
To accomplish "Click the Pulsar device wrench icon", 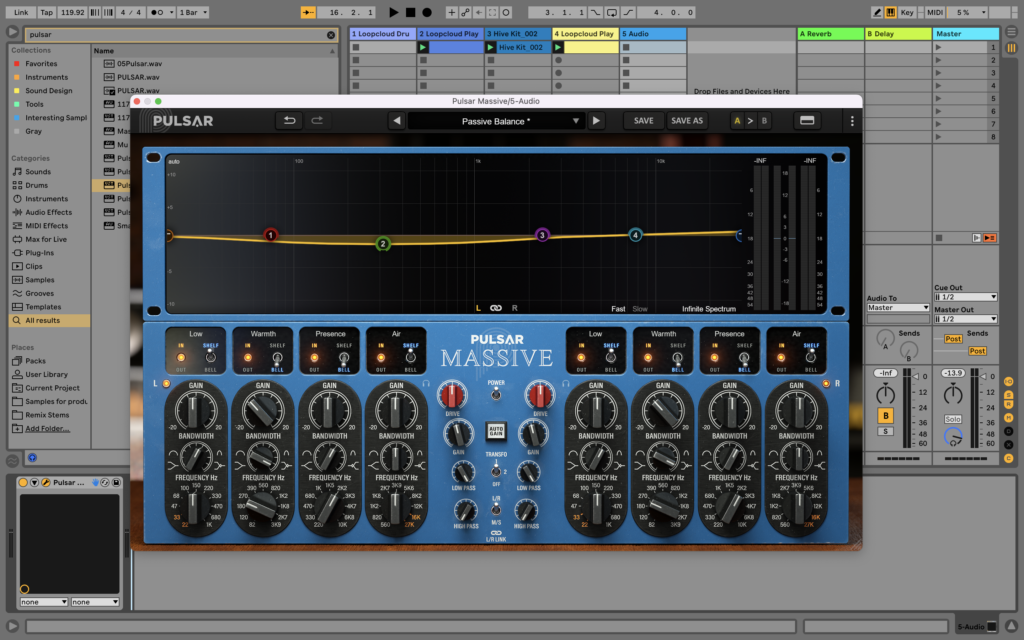I will pos(46,483).
